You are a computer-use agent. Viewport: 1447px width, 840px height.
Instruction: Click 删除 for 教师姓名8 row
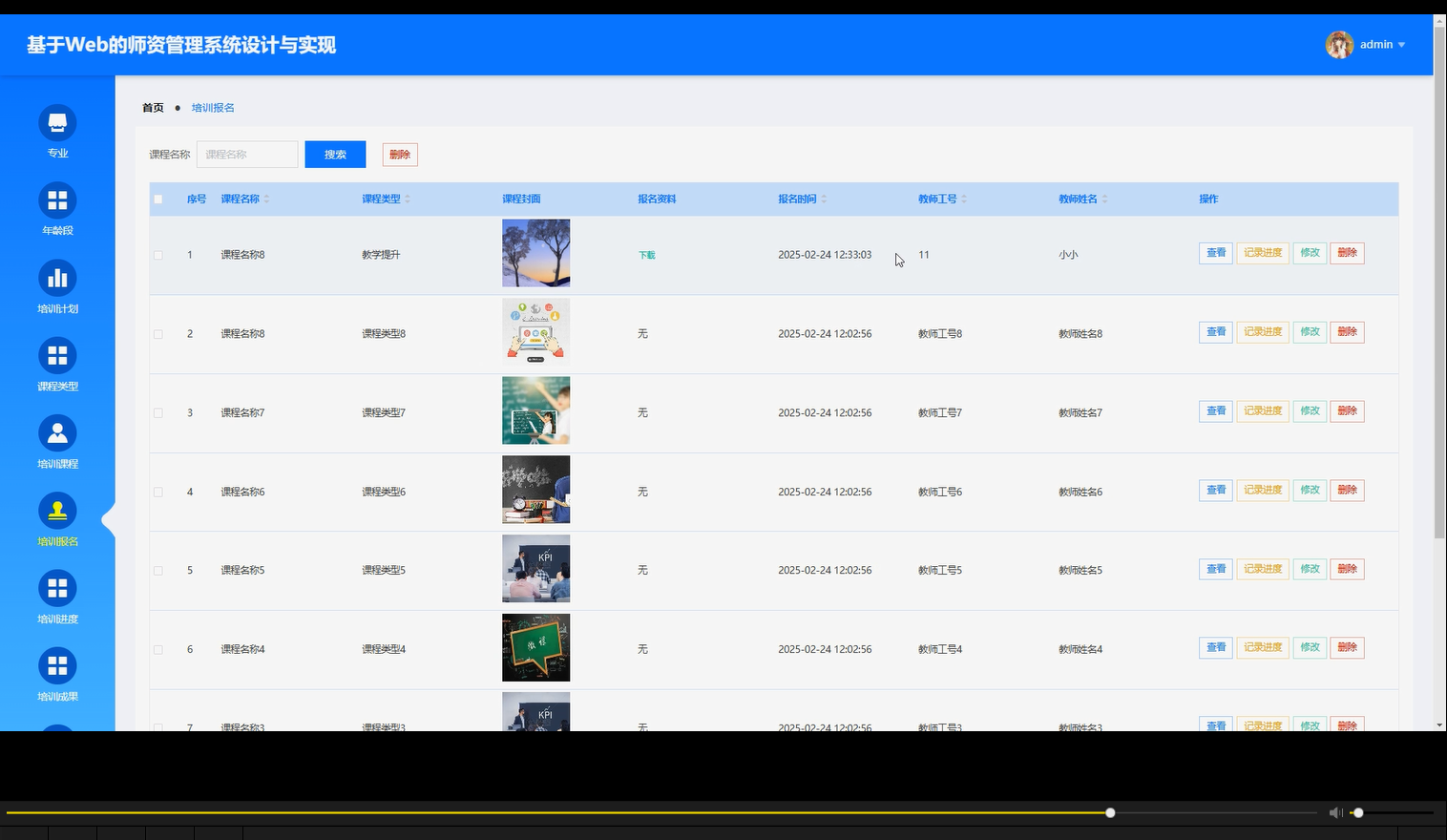click(x=1347, y=332)
